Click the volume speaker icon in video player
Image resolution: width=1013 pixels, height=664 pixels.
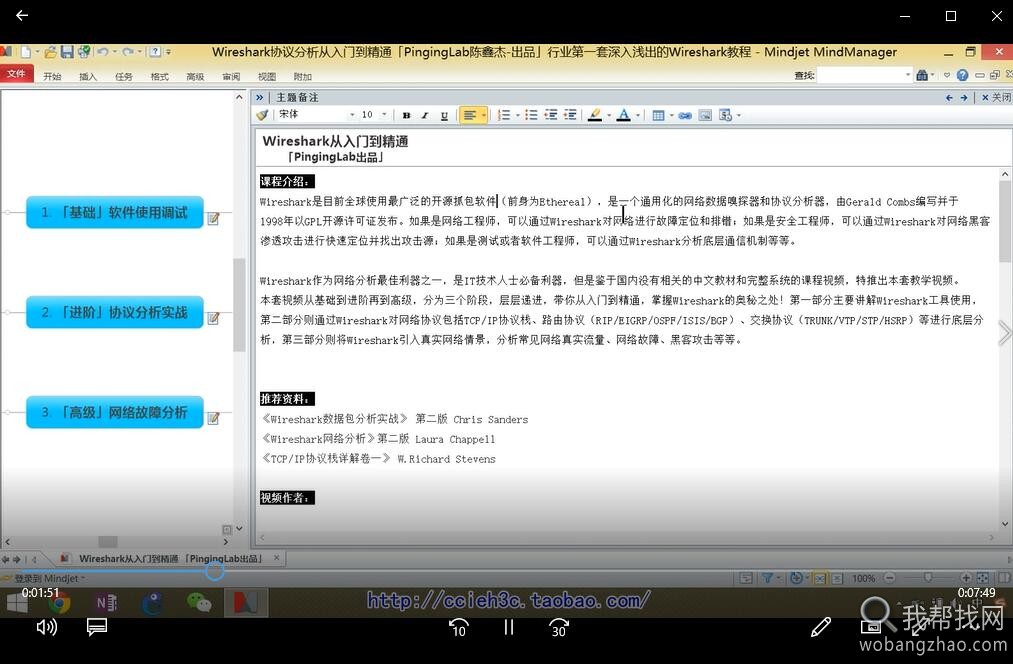[47, 627]
